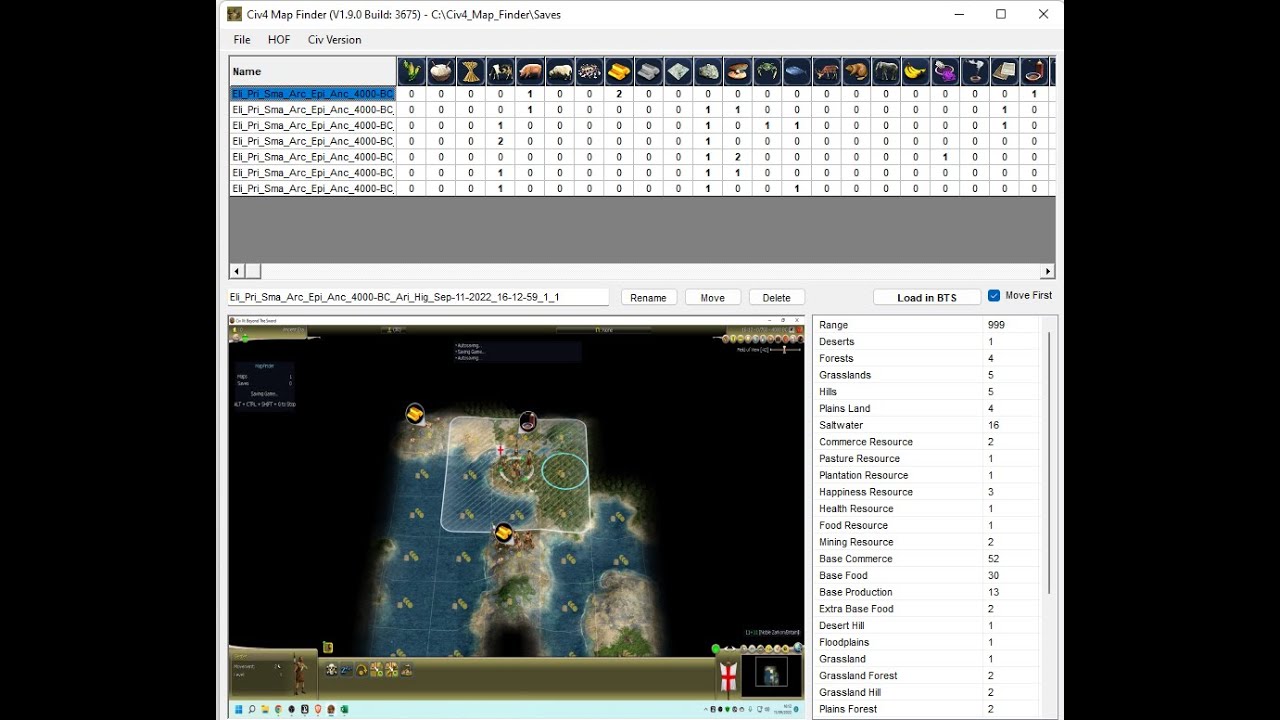The width and height of the screenshot is (1280, 720).
Task: Click the Ivory elephant resource column icon
Action: pyautogui.click(x=886, y=71)
